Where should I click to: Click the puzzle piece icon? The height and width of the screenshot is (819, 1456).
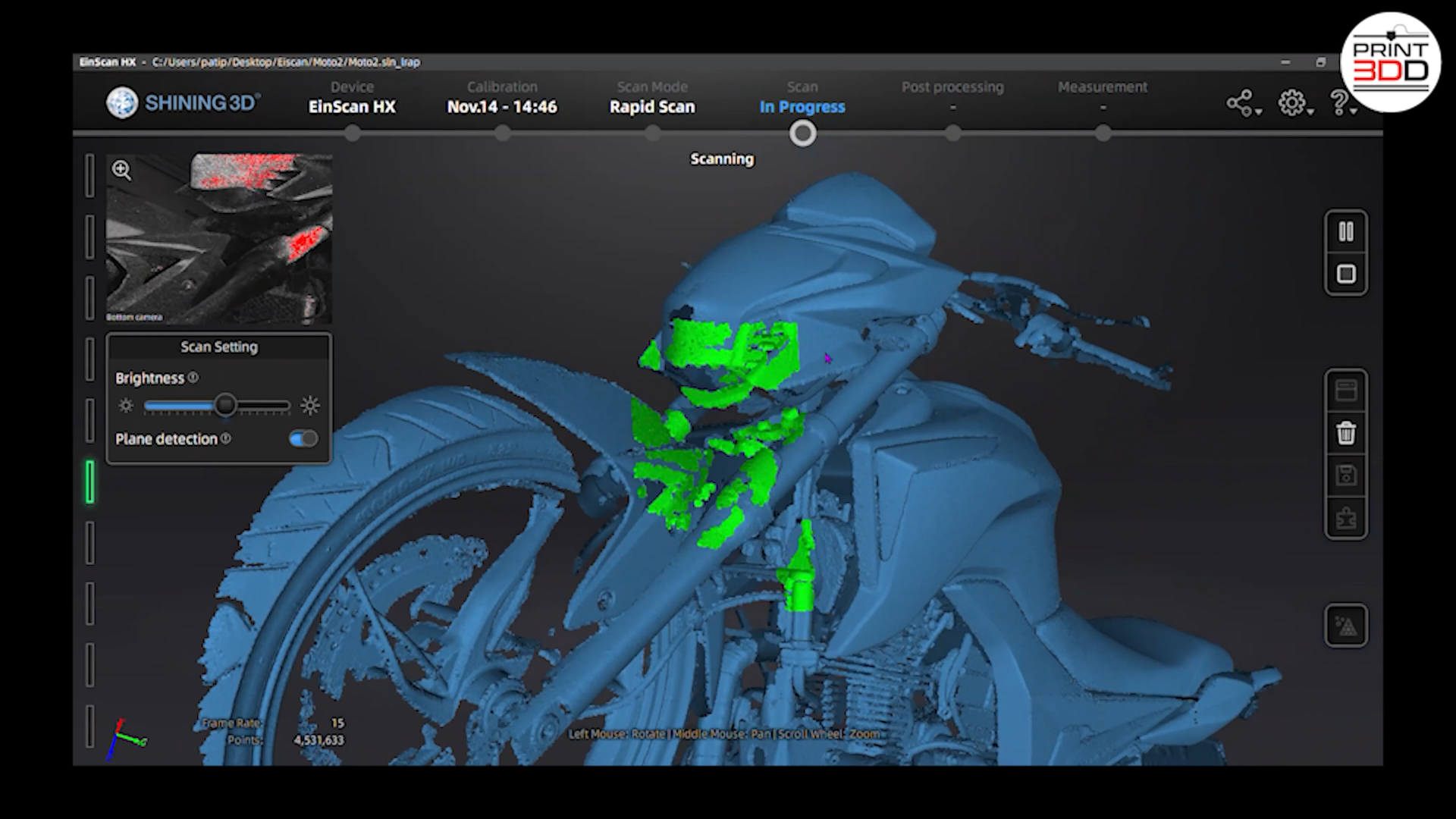click(1346, 519)
